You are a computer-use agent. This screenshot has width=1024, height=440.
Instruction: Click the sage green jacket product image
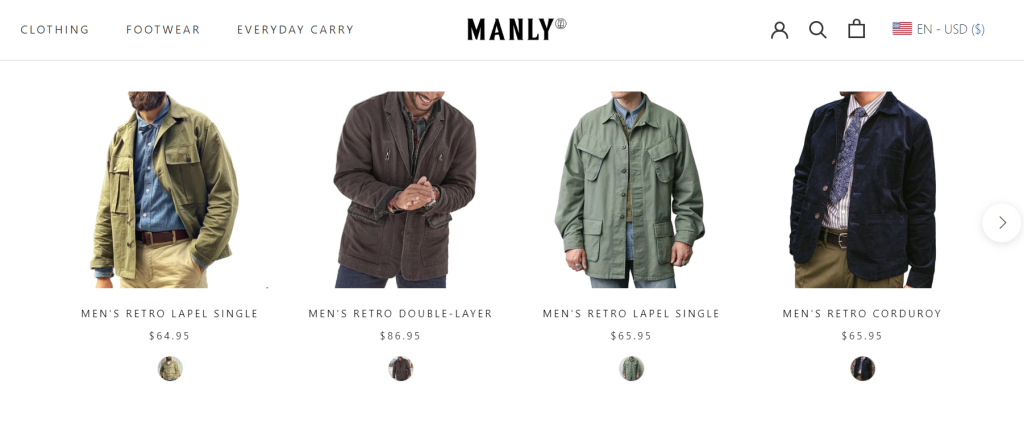point(631,189)
